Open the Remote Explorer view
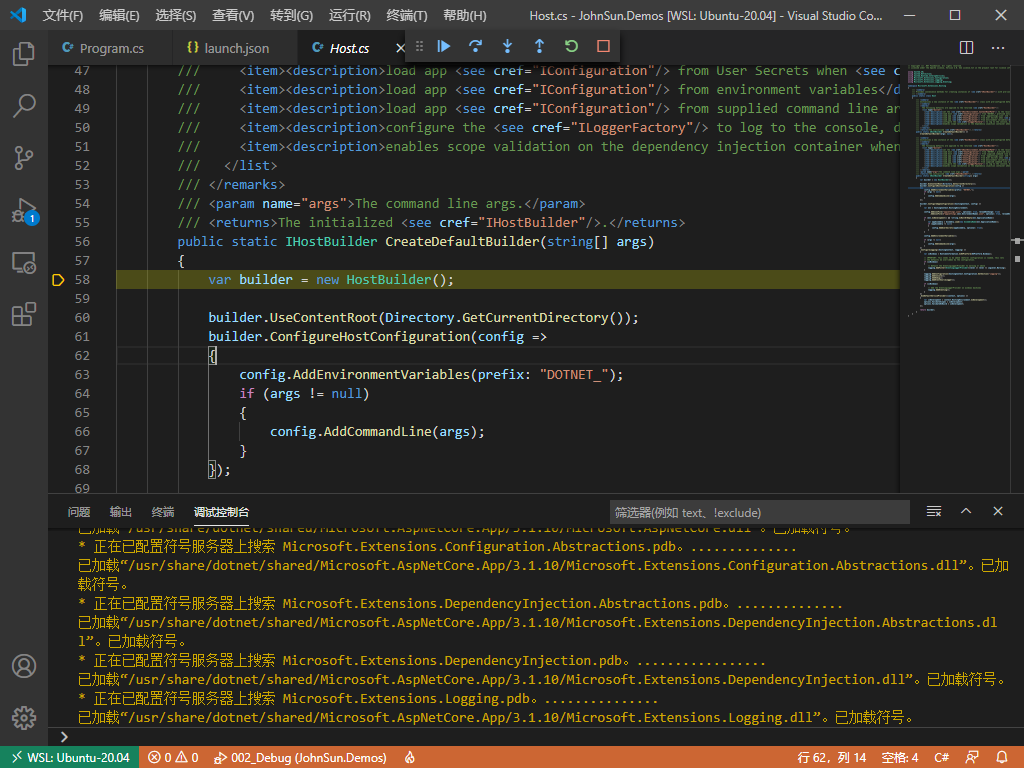 click(24, 263)
